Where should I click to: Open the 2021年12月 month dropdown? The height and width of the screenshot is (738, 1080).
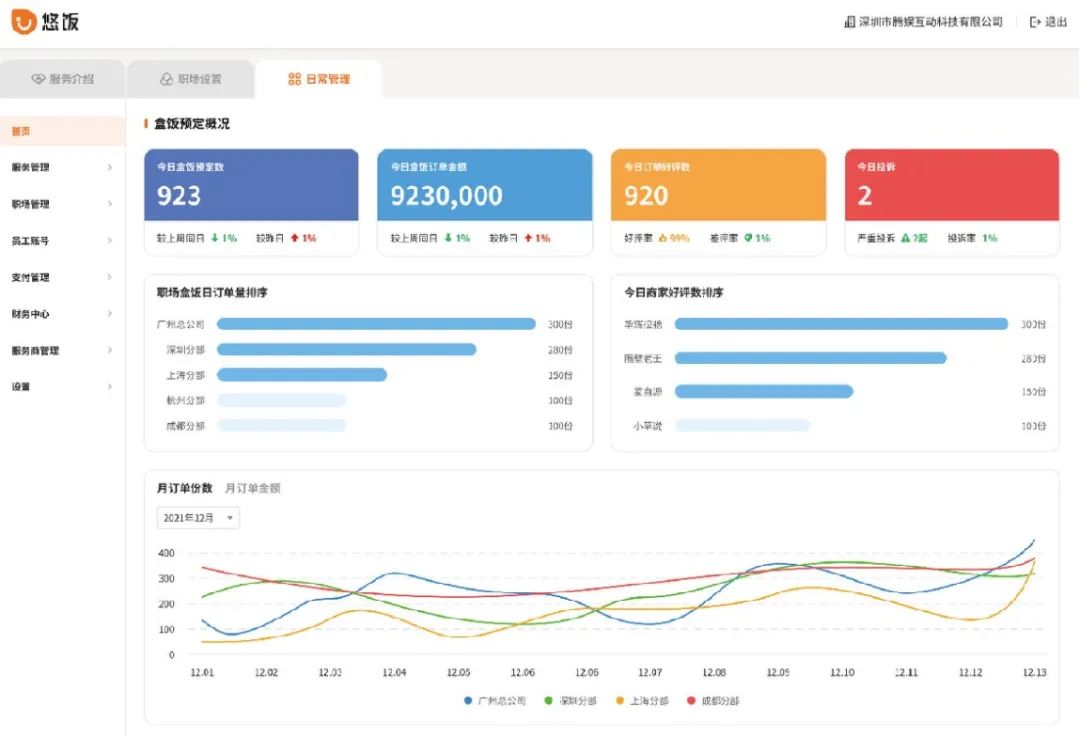pyautogui.click(x=198, y=518)
